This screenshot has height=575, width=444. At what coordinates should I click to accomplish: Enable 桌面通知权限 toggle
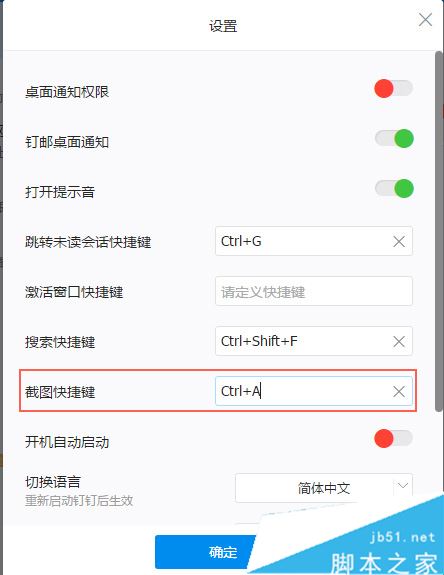(x=393, y=88)
